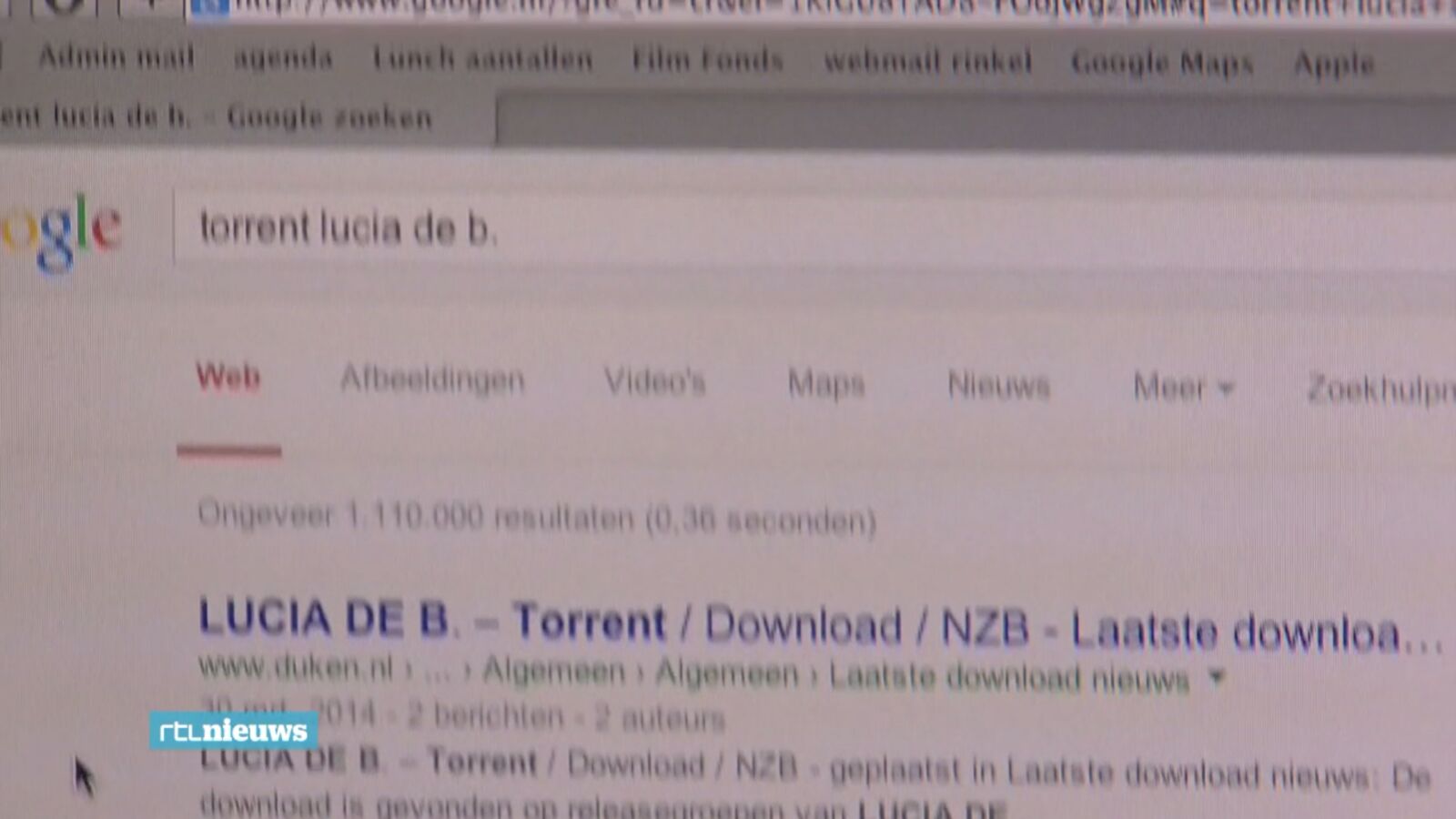
Task: Open the Lunch aantallen bookmark
Action: 482,59
